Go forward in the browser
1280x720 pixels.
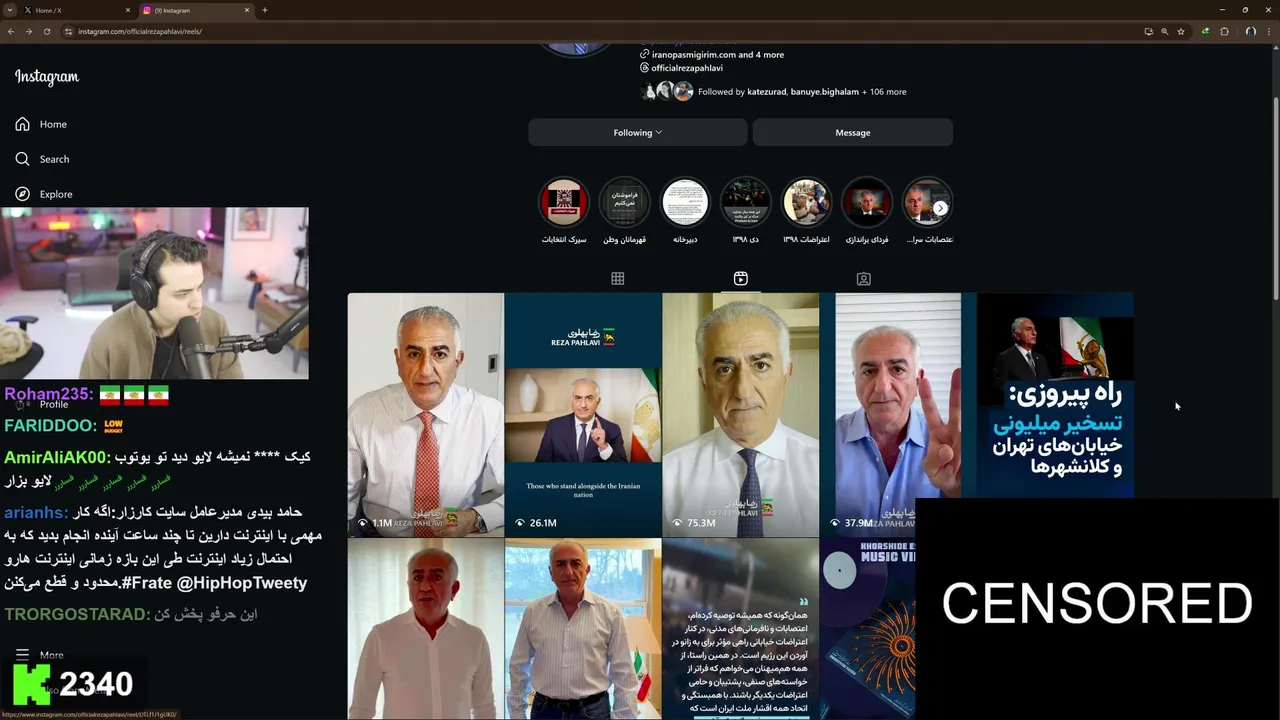click(x=28, y=31)
